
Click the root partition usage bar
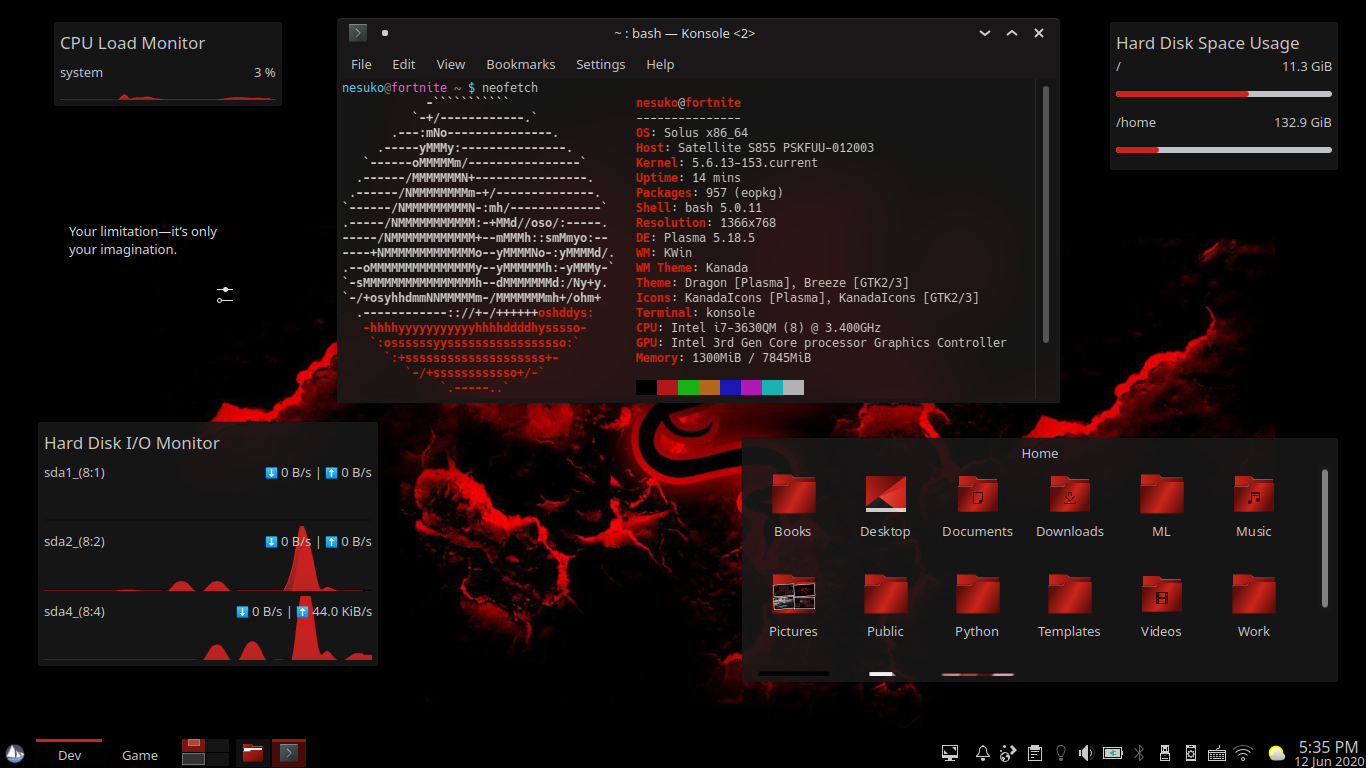[x=1223, y=94]
